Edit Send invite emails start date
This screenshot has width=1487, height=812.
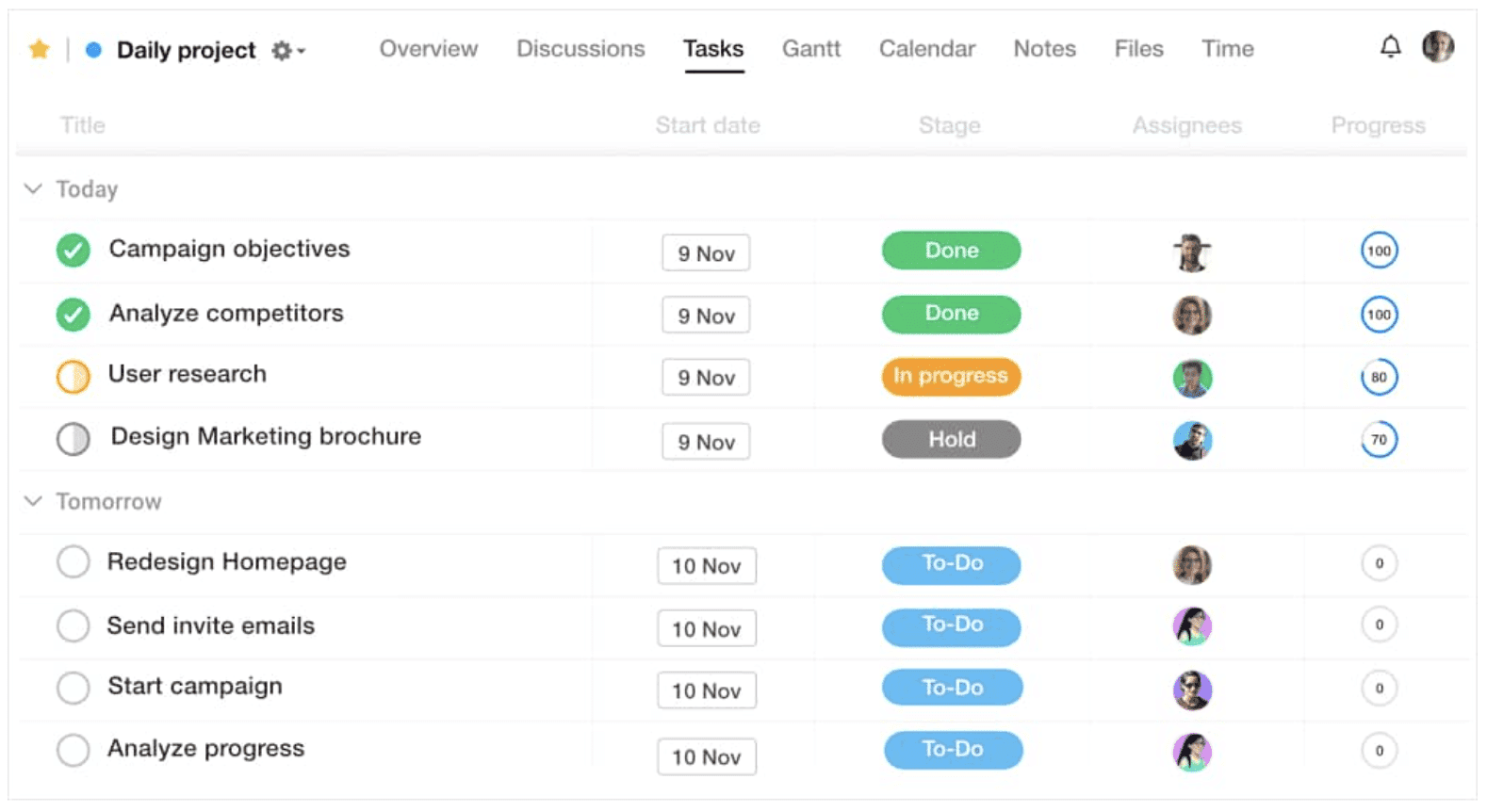coord(707,628)
